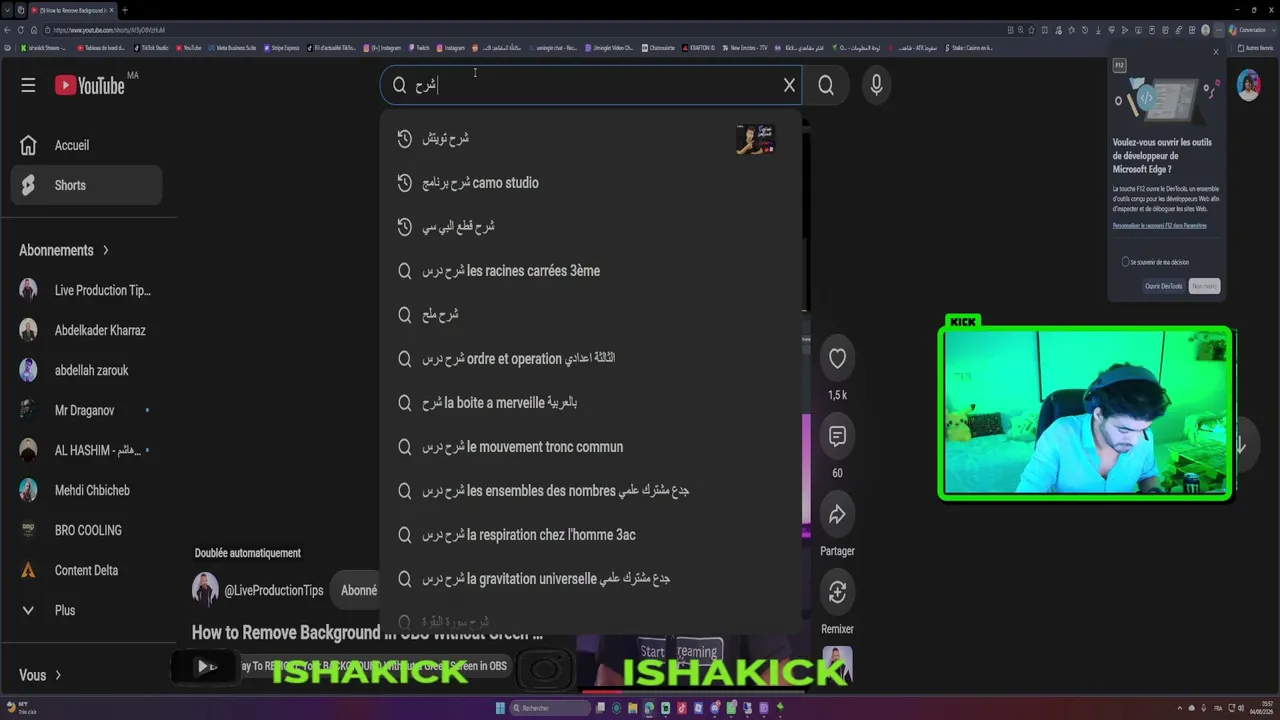Close the DevTools prompt popup
Viewport: 1280px width, 720px height.
(x=1216, y=52)
